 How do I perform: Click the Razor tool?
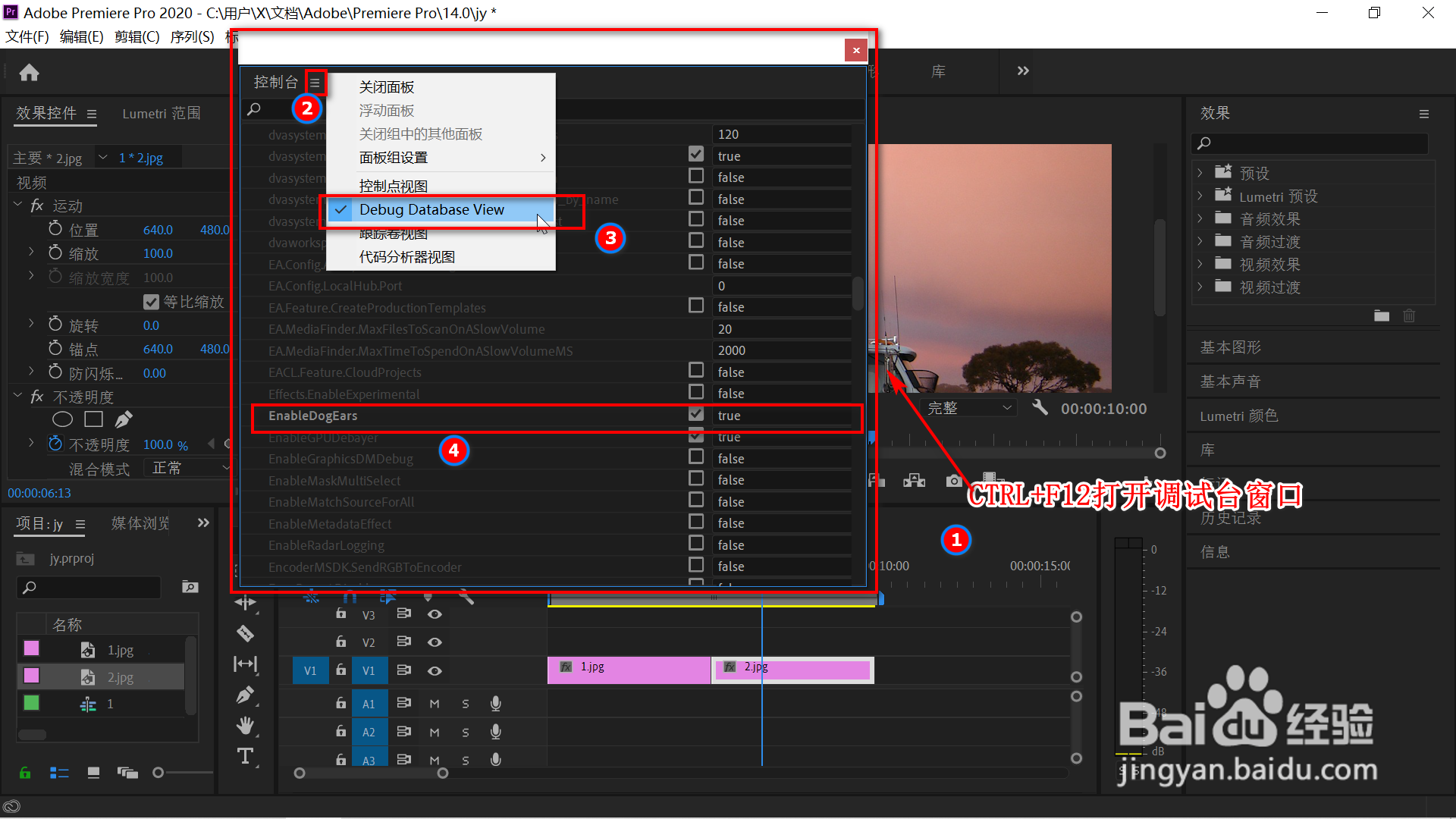[x=245, y=633]
